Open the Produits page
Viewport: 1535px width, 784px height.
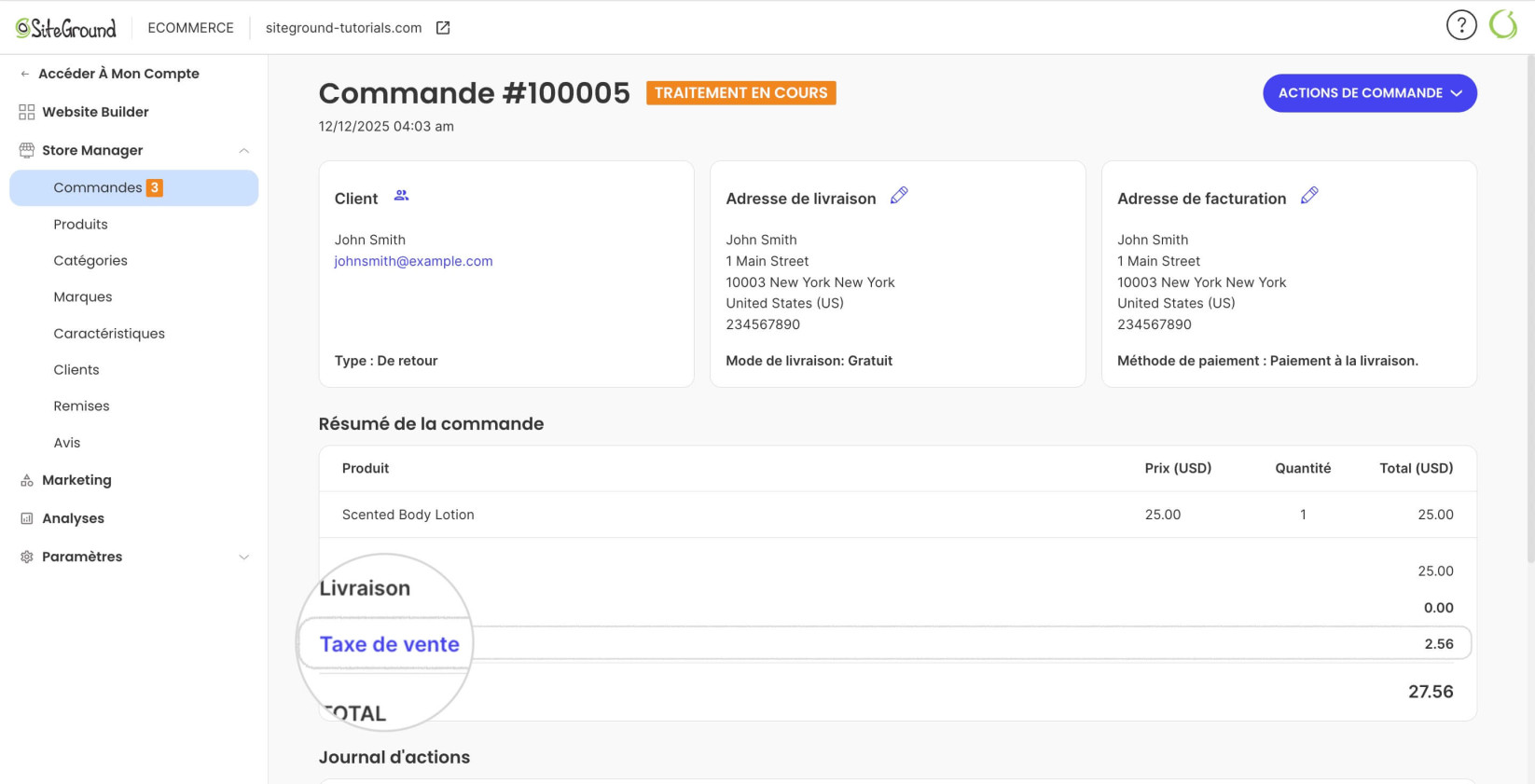[x=80, y=225]
